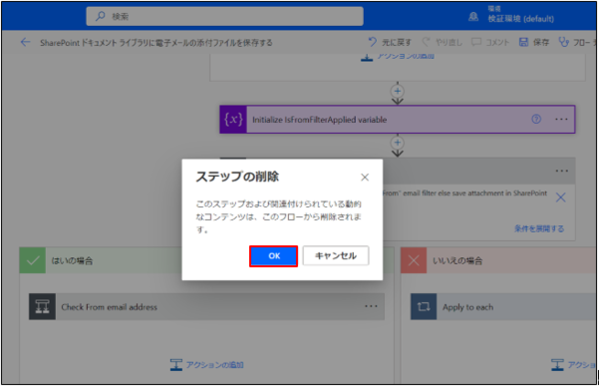Click the flow title SharePoint ドキュメント ライブラリ text
The height and width of the screenshot is (386, 599).
click(156, 42)
